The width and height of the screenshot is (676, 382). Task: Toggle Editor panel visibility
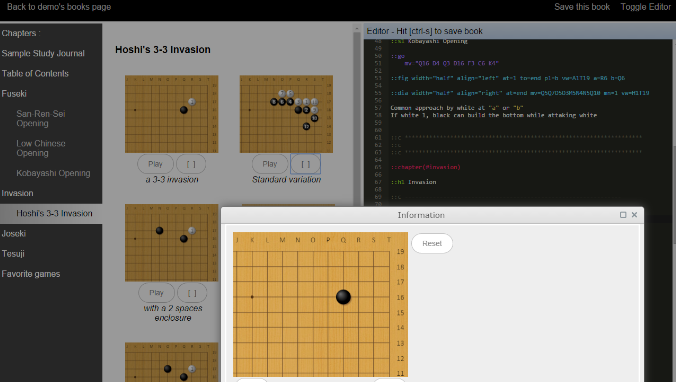coord(645,7)
